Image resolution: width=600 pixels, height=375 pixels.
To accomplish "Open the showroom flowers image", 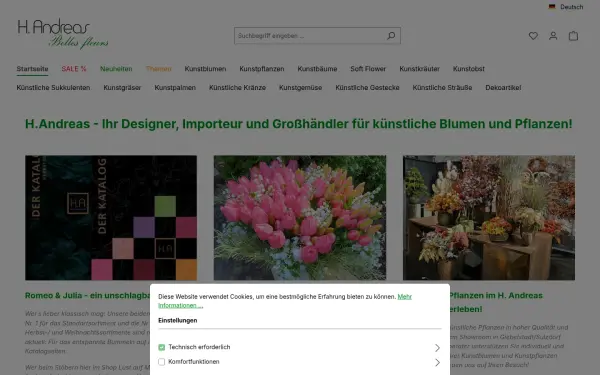I will point(489,218).
